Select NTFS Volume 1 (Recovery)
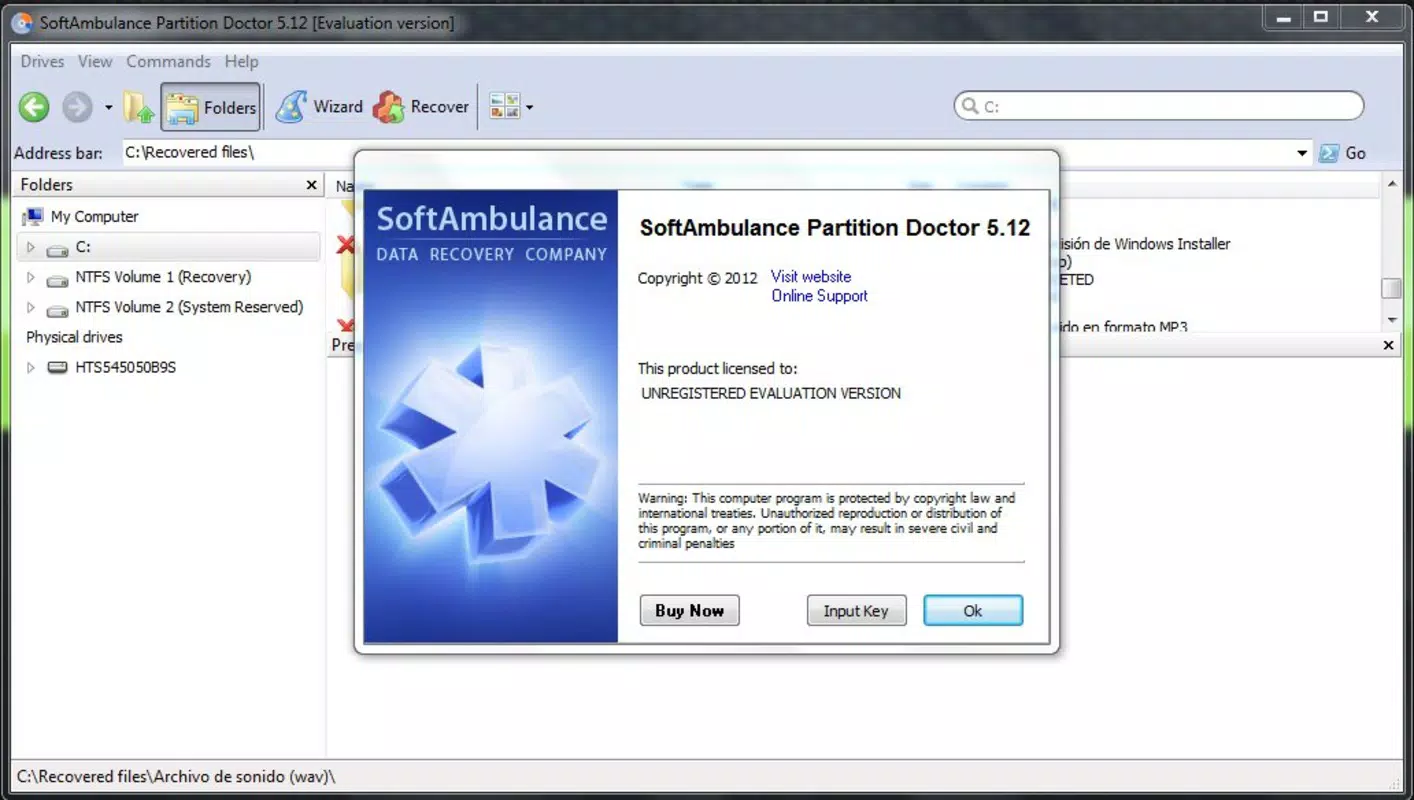 point(163,277)
